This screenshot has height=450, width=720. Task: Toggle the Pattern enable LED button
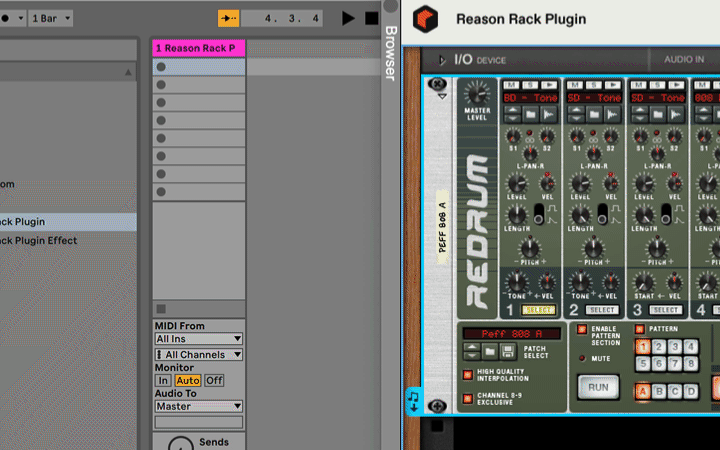click(x=639, y=329)
